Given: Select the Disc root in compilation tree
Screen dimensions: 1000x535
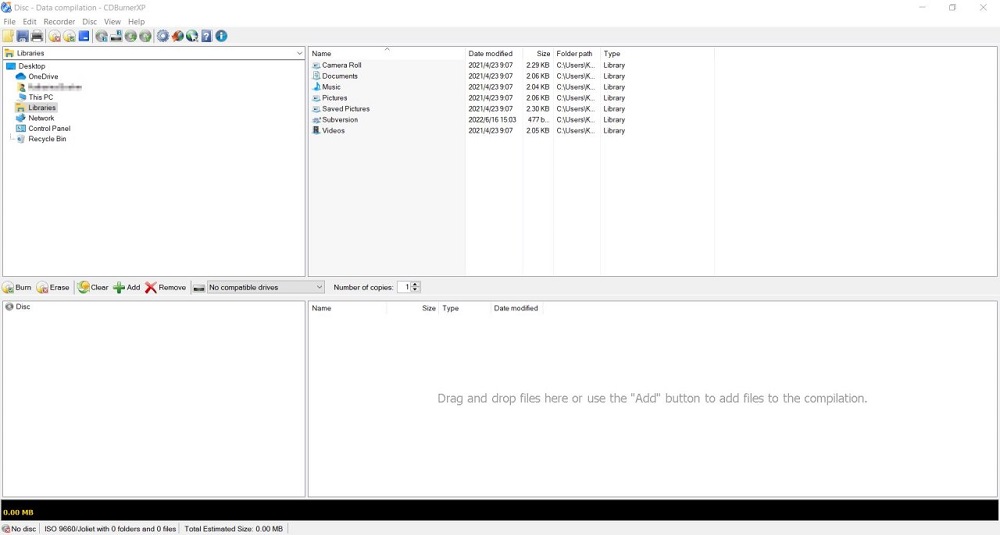Looking at the screenshot, I should (x=18, y=307).
